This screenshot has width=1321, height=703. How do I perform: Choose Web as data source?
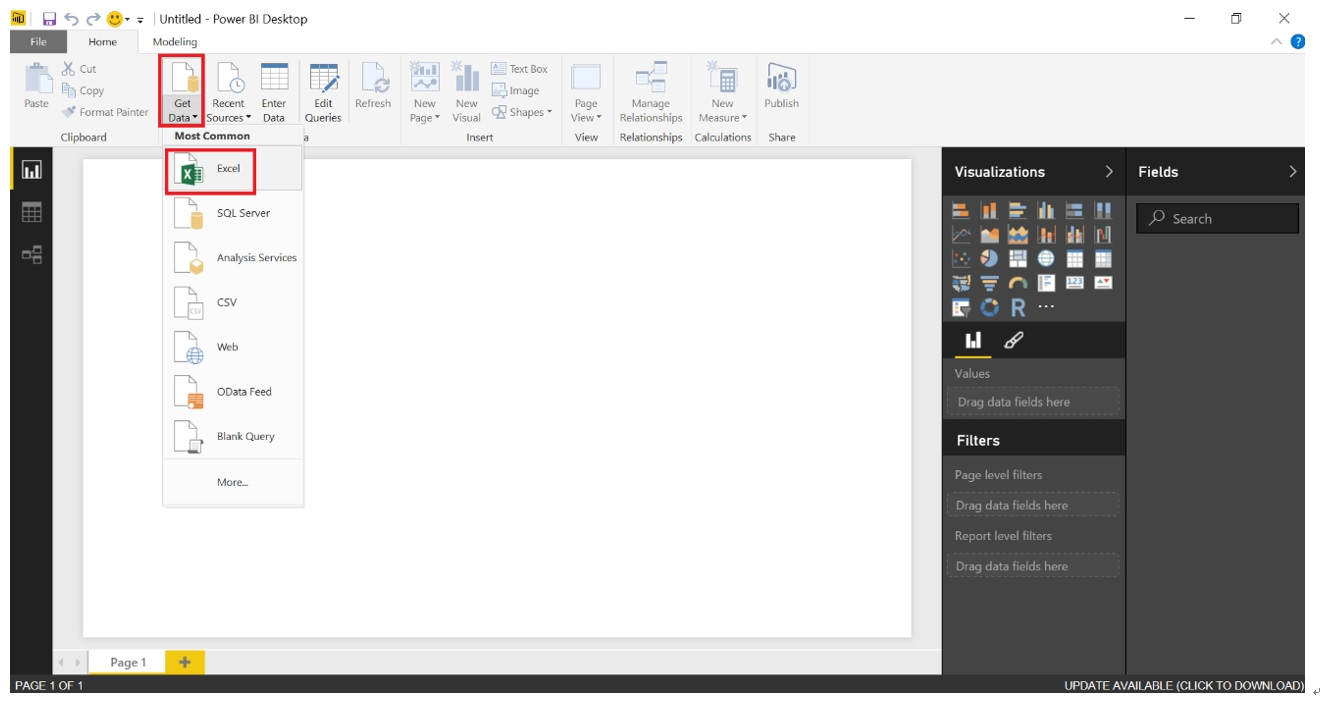(x=232, y=347)
